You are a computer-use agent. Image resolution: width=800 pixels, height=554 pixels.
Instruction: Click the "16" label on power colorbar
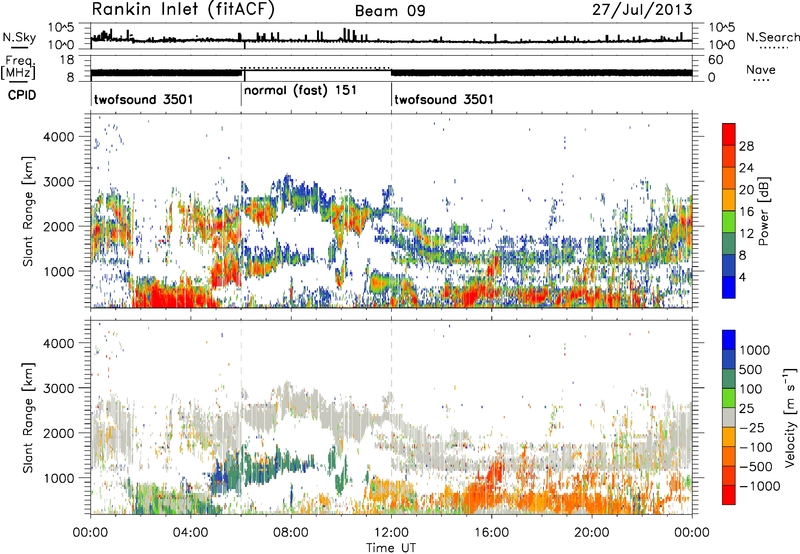point(746,212)
